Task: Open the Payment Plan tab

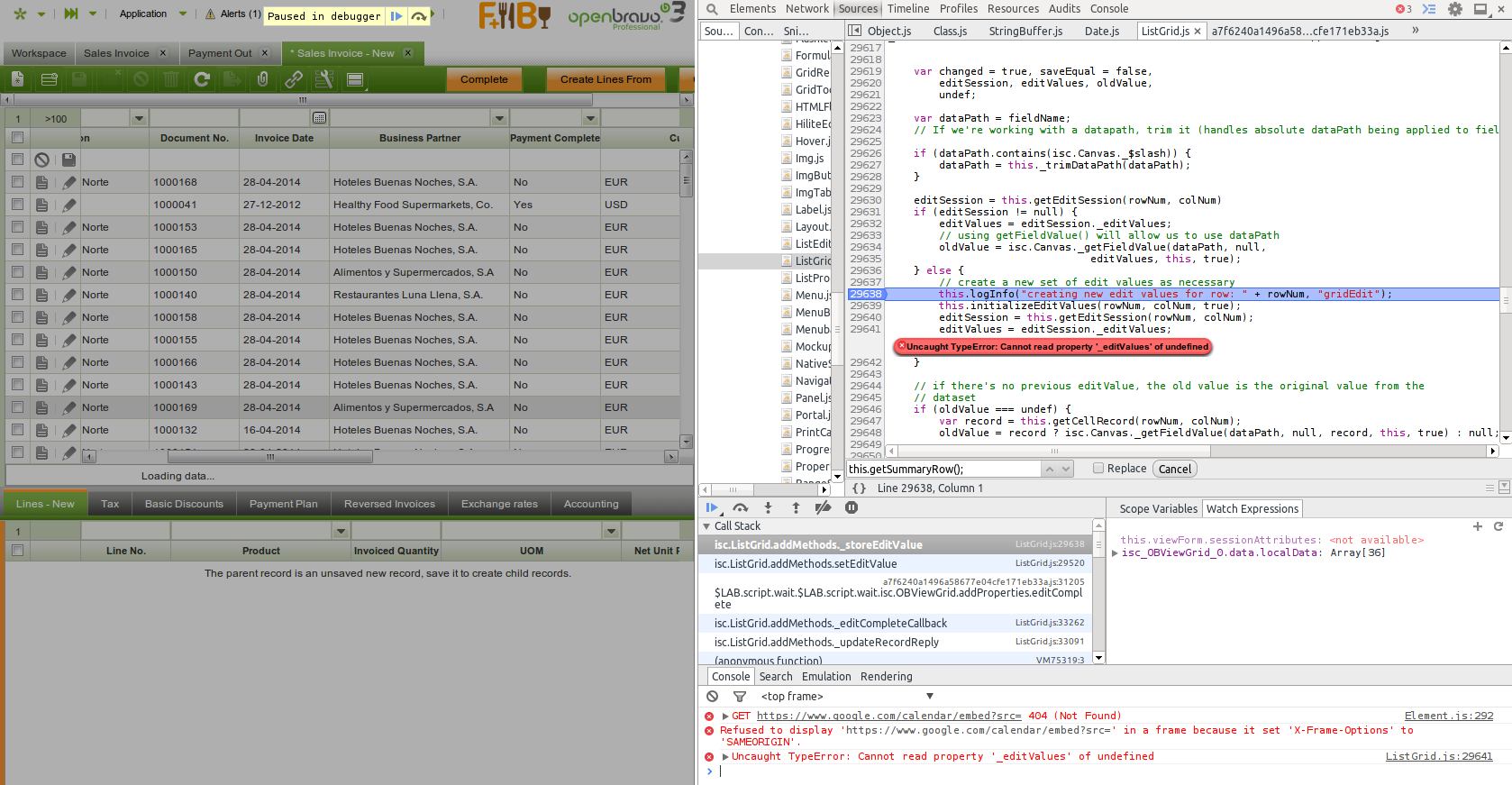Action: 283,504
